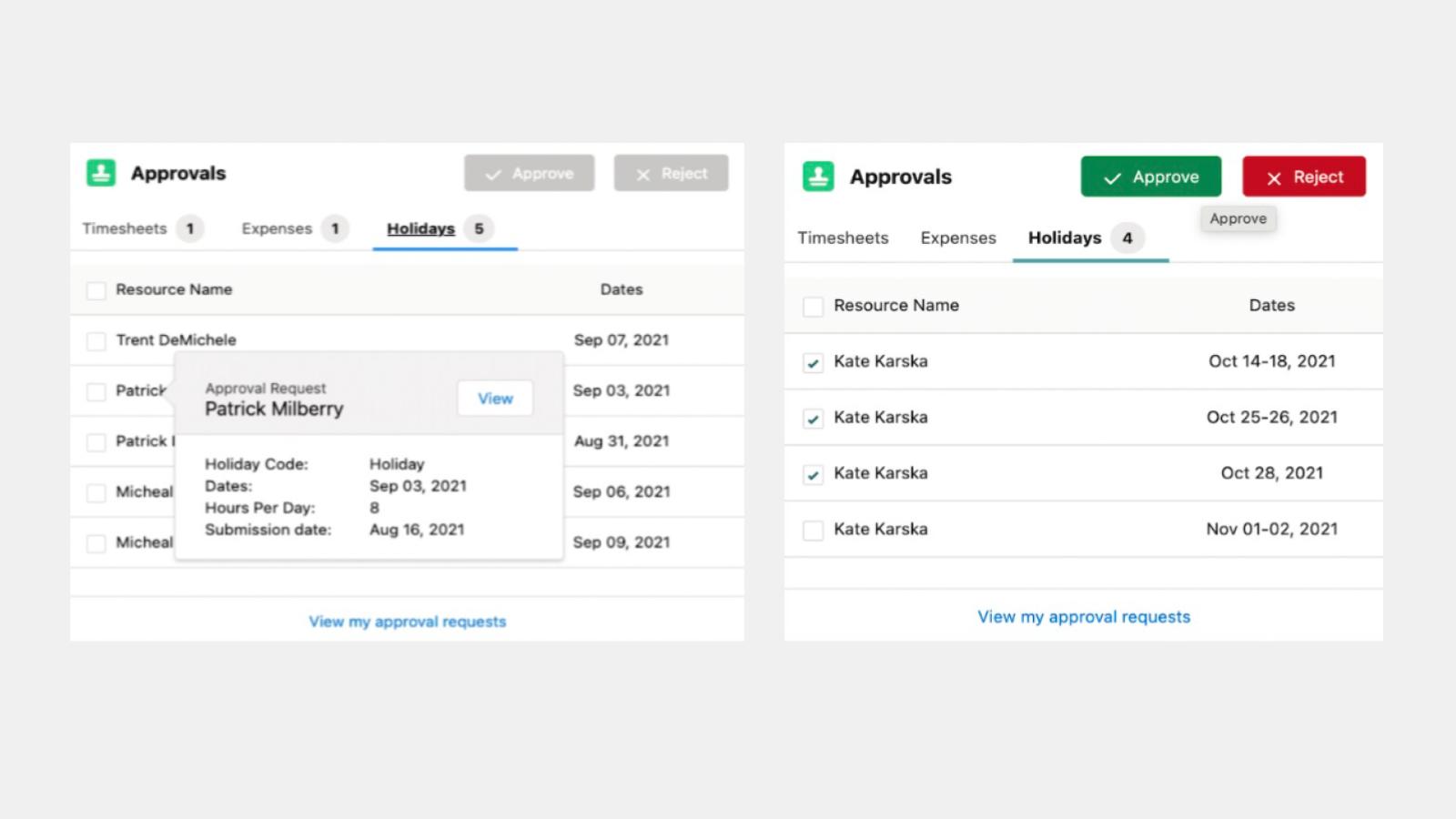This screenshot has height=819, width=1456.
Task: Click View in the Patrick Milberry approval popup
Action: click(495, 399)
